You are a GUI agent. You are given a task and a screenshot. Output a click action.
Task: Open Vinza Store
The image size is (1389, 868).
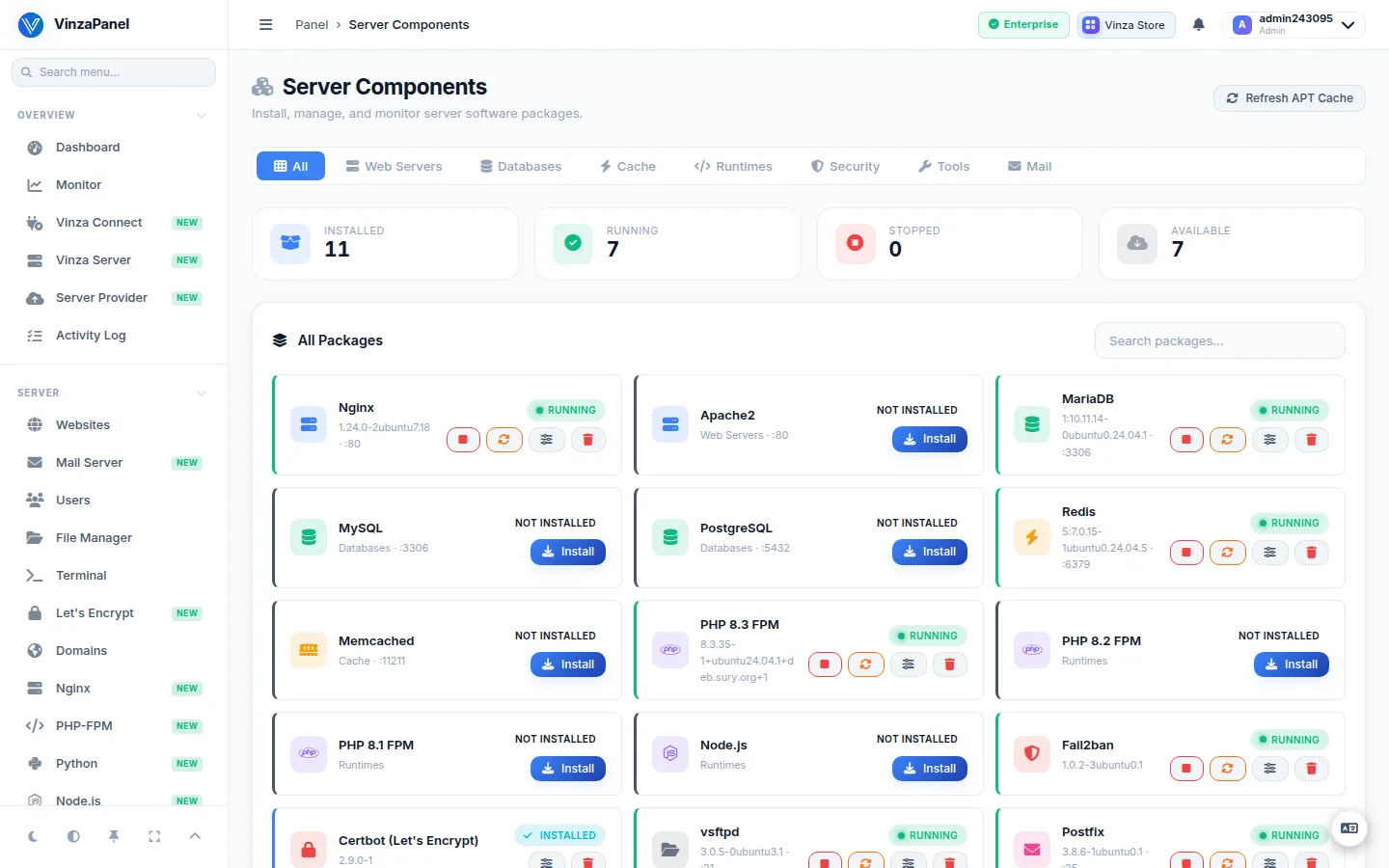click(1126, 25)
